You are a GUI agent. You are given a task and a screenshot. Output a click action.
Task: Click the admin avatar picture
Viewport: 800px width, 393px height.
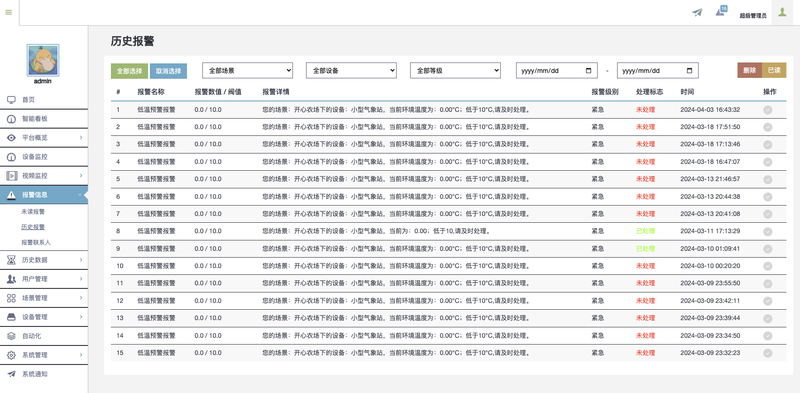click(x=43, y=60)
